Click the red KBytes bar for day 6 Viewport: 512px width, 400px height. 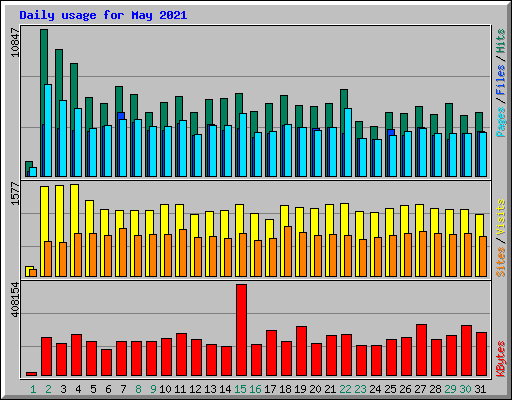[107, 363]
